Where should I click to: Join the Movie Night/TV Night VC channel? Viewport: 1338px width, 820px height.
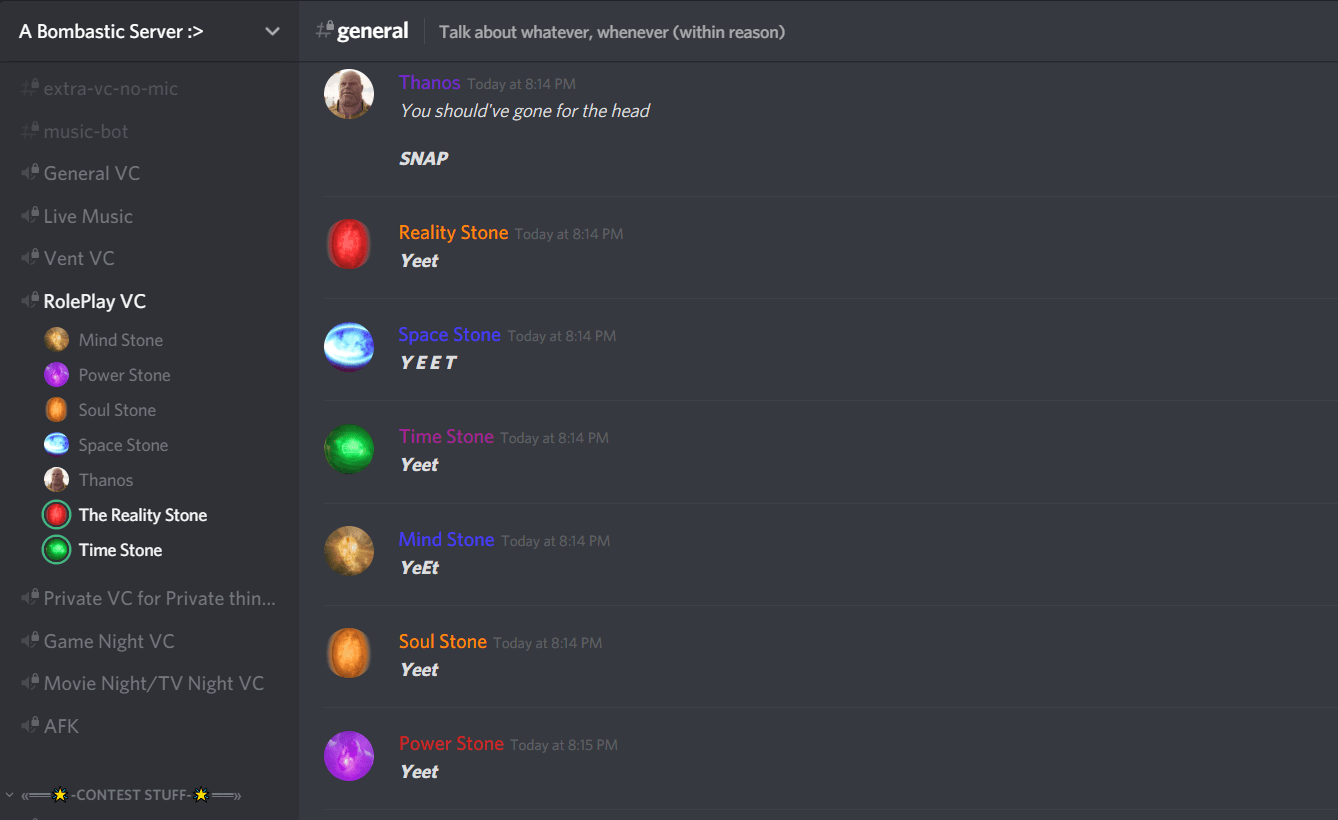[149, 683]
